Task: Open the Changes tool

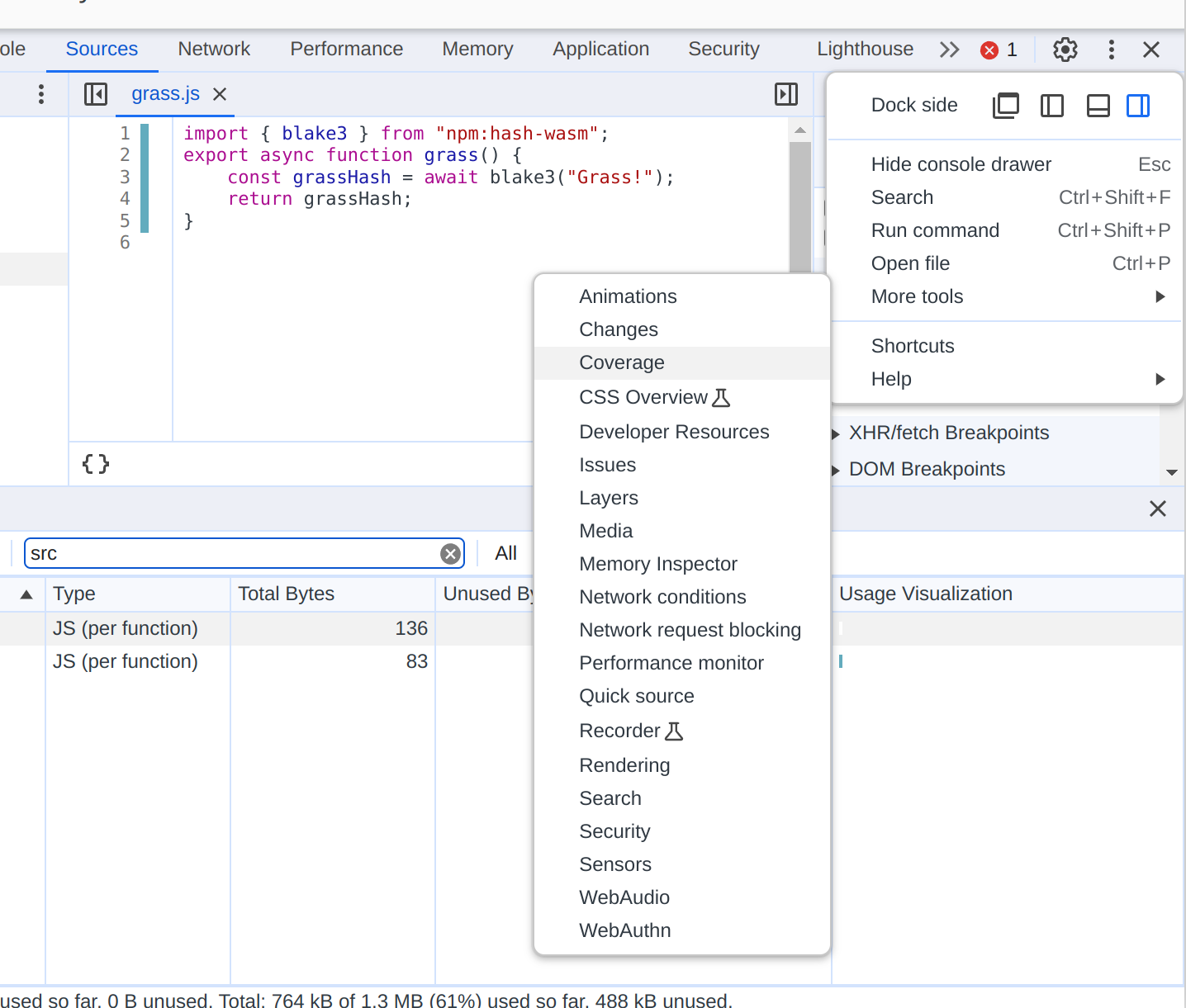Action: click(682, 329)
